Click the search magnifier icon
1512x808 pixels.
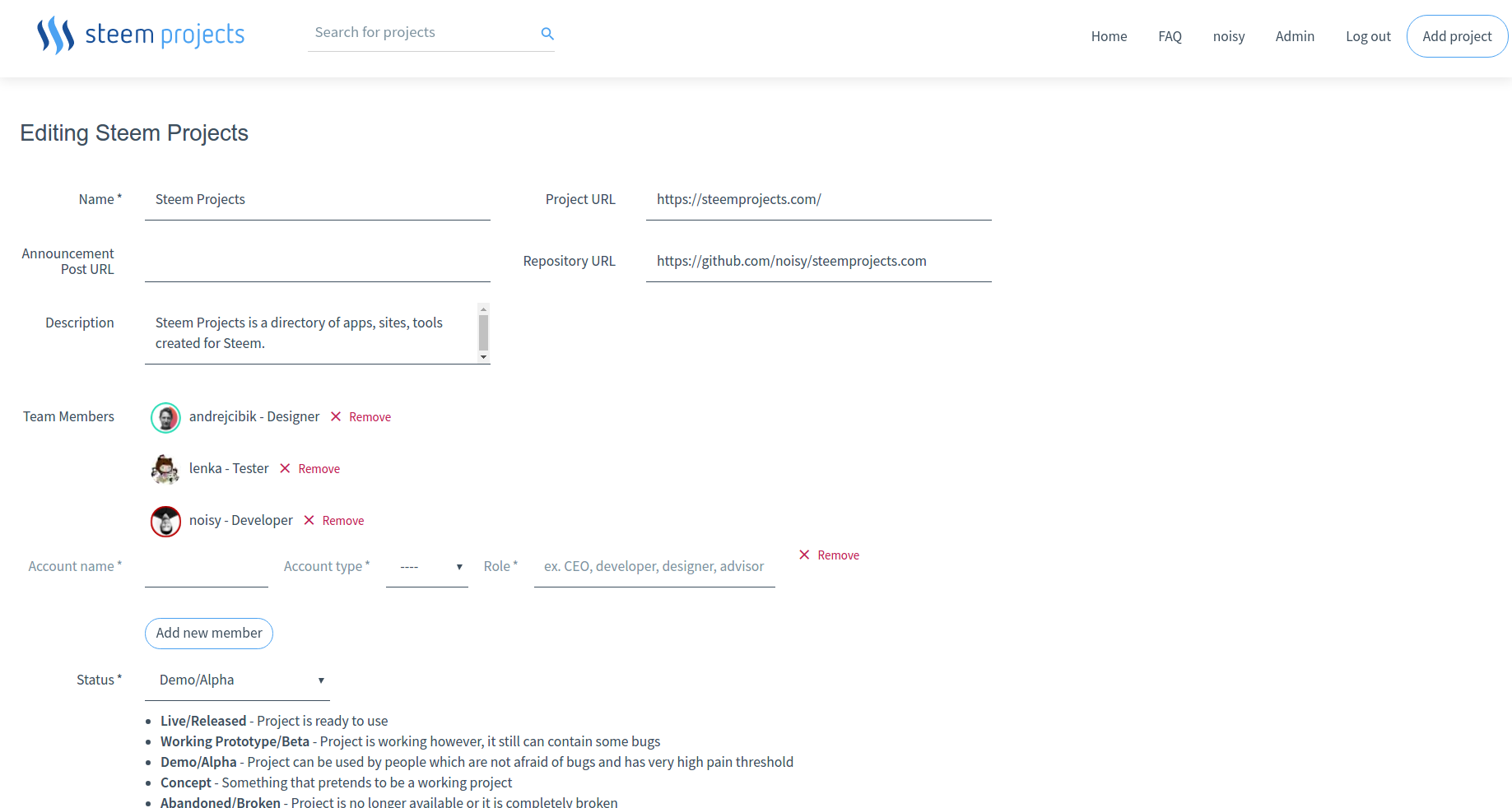[x=547, y=34]
